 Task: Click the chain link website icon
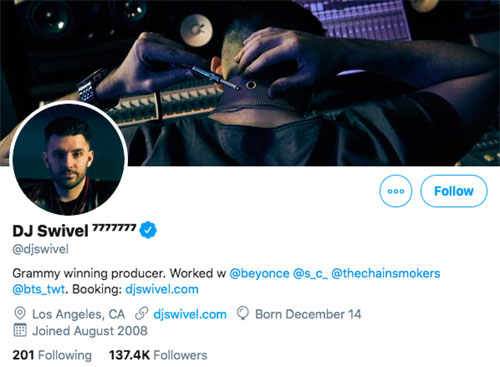click(142, 314)
